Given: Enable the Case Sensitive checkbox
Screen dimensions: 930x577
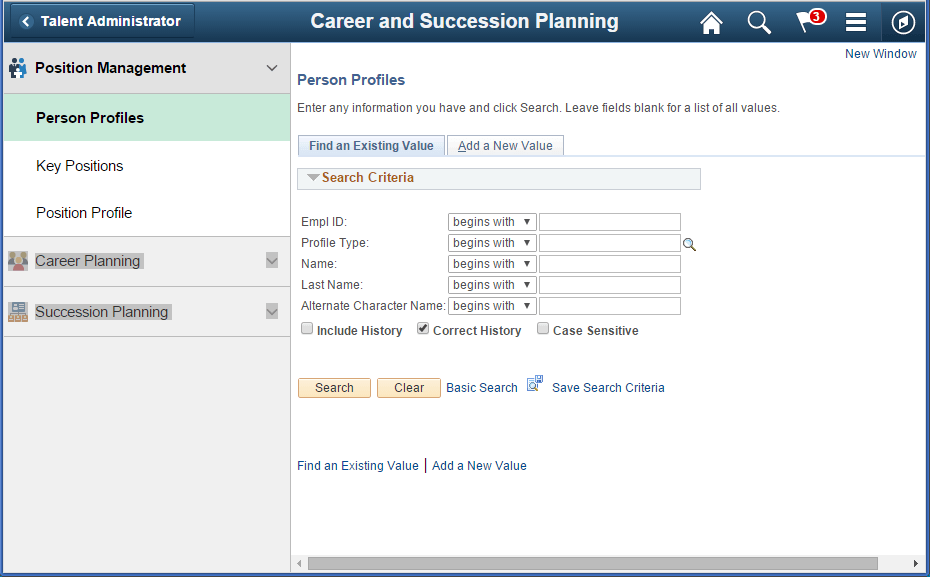Looking at the screenshot, I should [x=543, y=328].
